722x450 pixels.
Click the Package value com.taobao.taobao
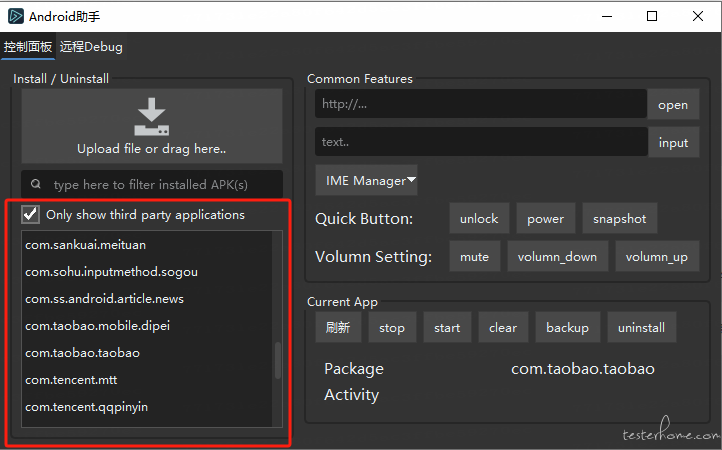pos(583,368)
